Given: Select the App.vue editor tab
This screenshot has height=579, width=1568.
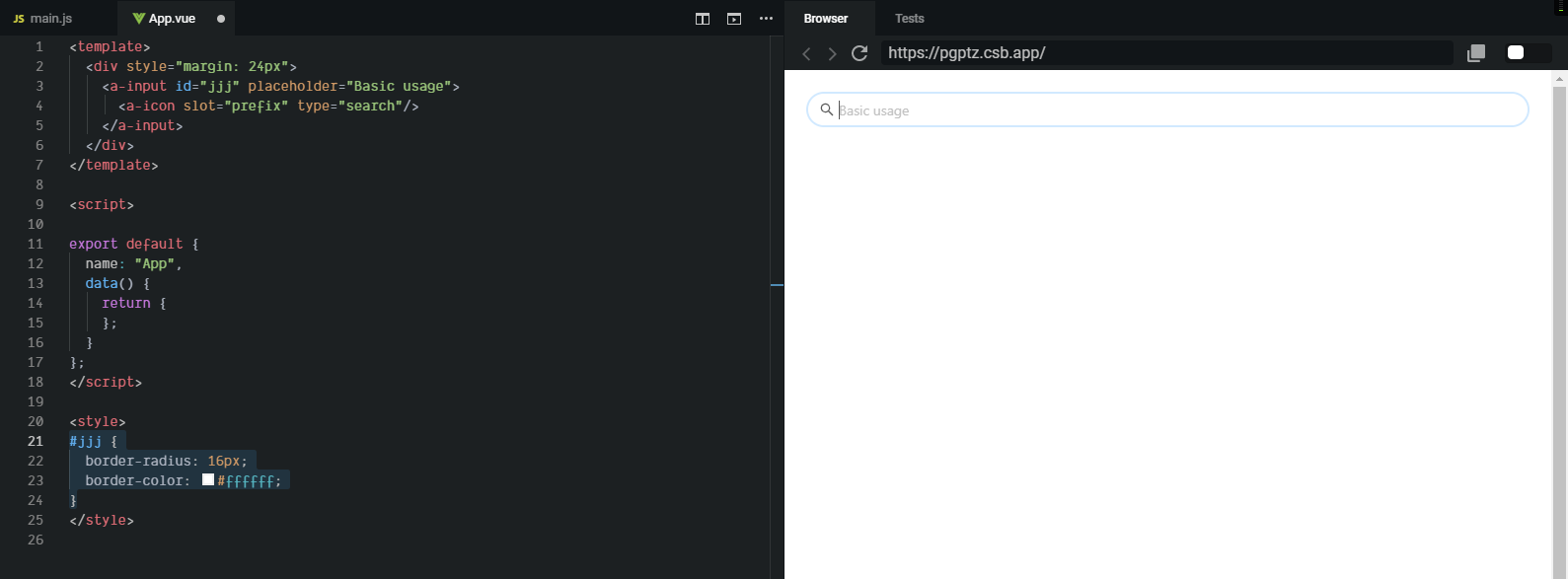Looking at the screenshot, I should click(x=176, y=19).
